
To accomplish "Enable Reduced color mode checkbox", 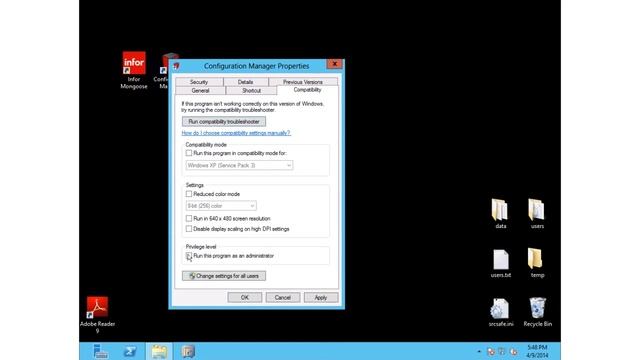I will click(189, 194).
